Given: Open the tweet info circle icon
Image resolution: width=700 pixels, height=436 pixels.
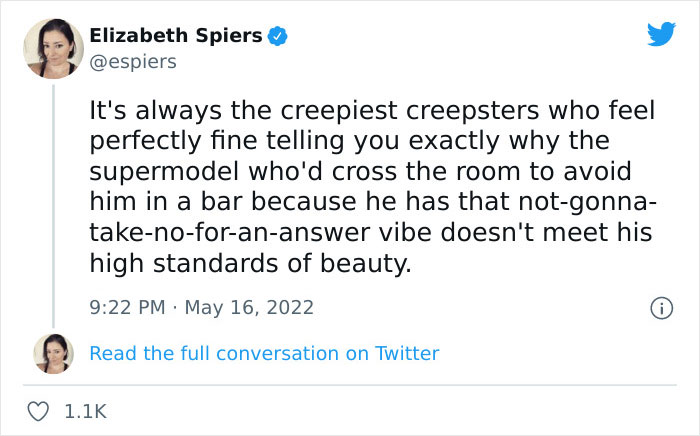Looking at the screenshot, I should tap(659, 308).
